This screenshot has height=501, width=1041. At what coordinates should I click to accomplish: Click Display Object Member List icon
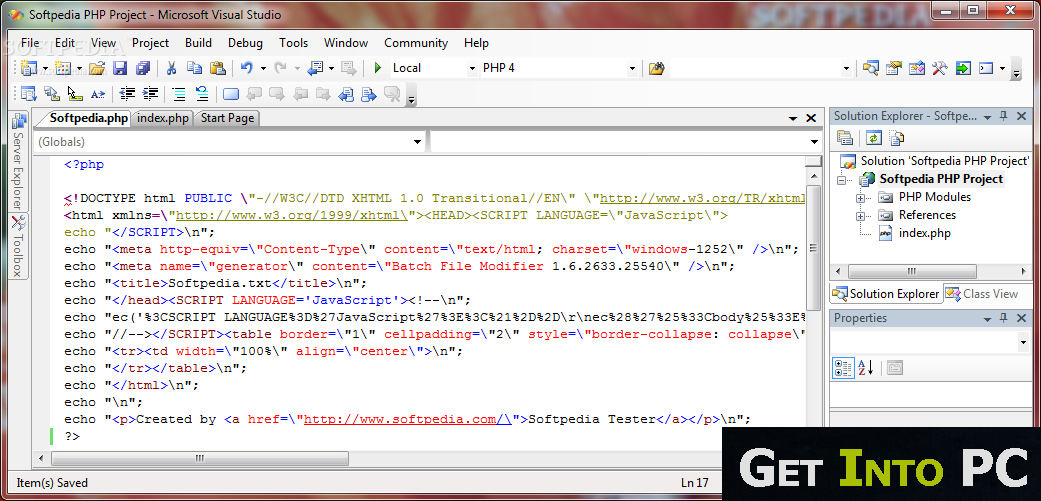[x=29, y=94]
